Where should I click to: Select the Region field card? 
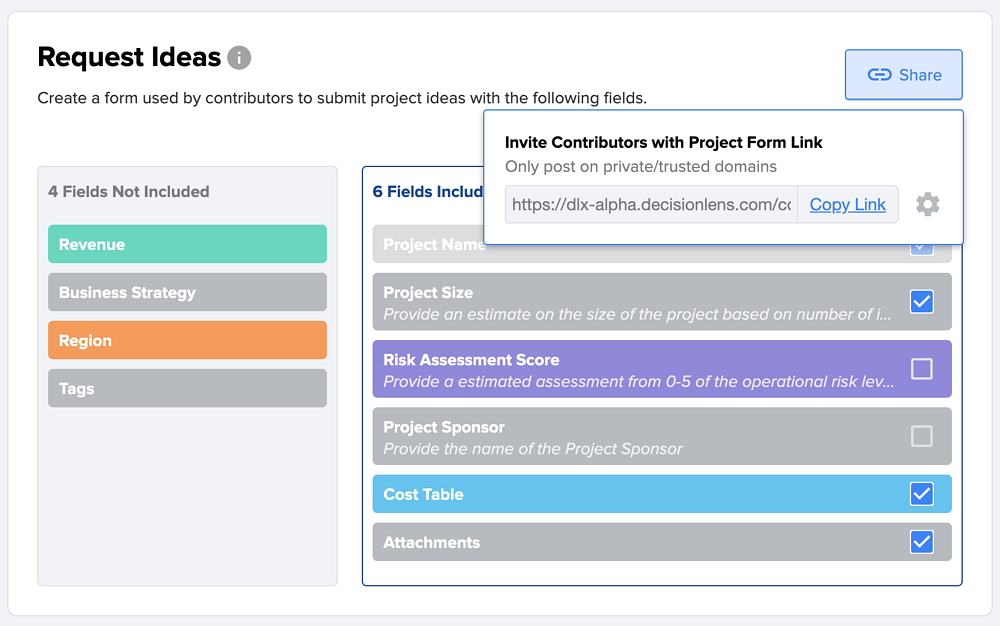(x=187, y=340)
